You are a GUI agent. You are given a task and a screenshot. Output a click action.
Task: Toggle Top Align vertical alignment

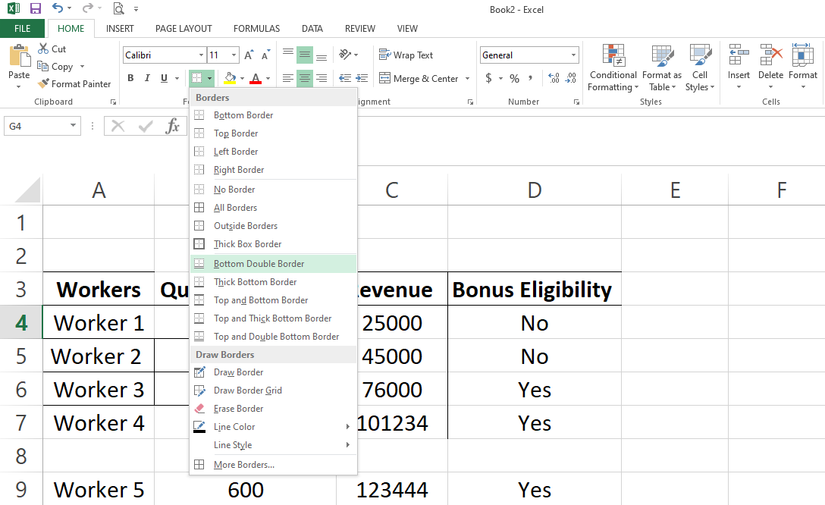coord(288,55)
